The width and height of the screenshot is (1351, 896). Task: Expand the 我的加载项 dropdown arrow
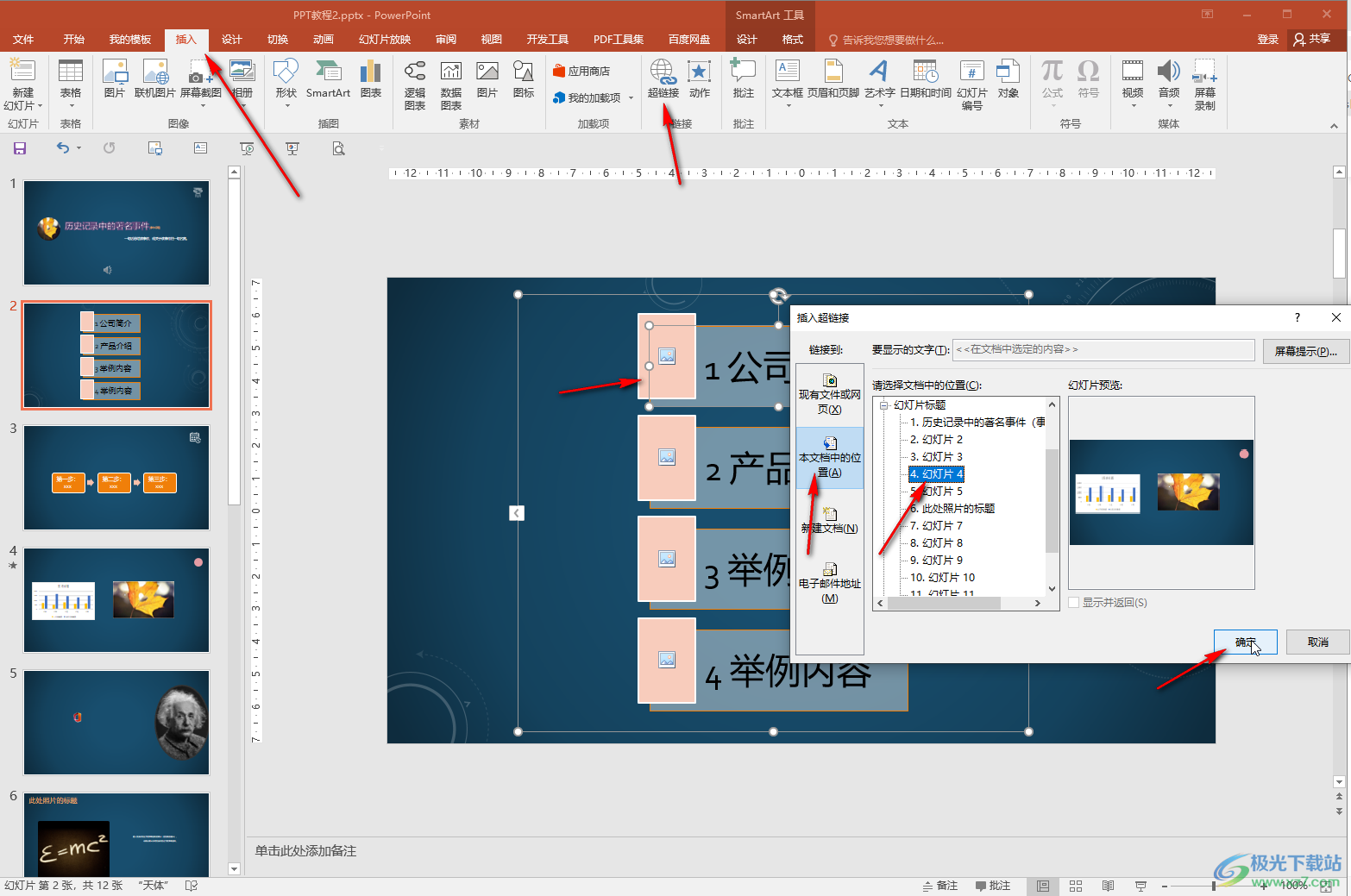point(632,98)
